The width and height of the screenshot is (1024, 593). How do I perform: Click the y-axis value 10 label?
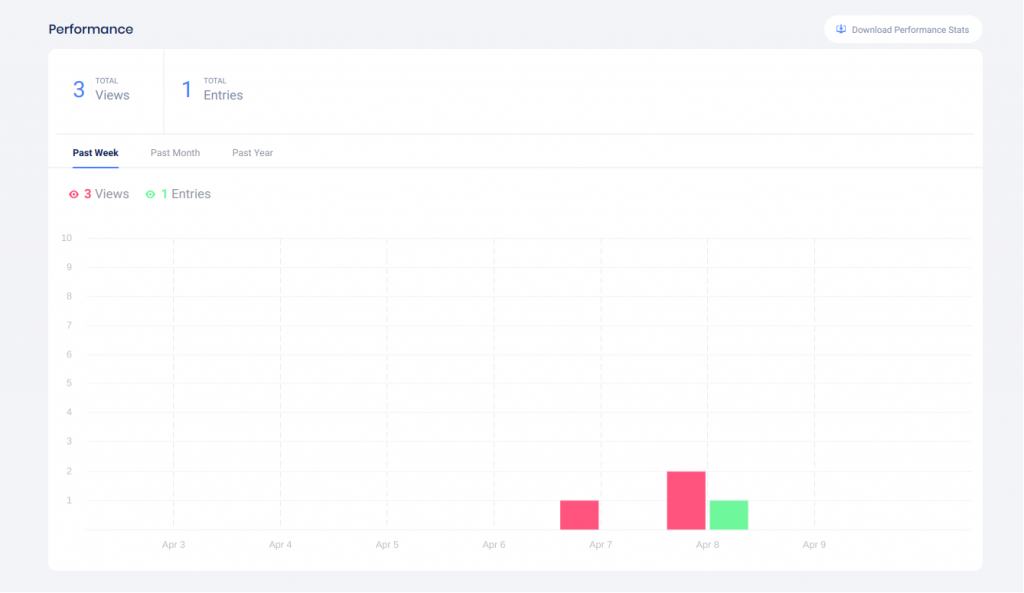[x=66, y=238]
